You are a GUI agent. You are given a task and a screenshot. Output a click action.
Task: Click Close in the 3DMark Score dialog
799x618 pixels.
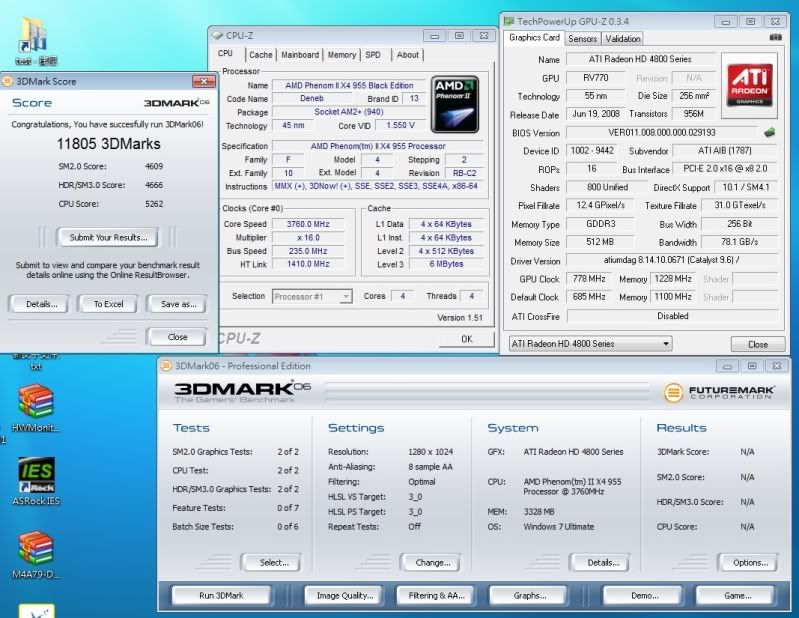[177, 337]
